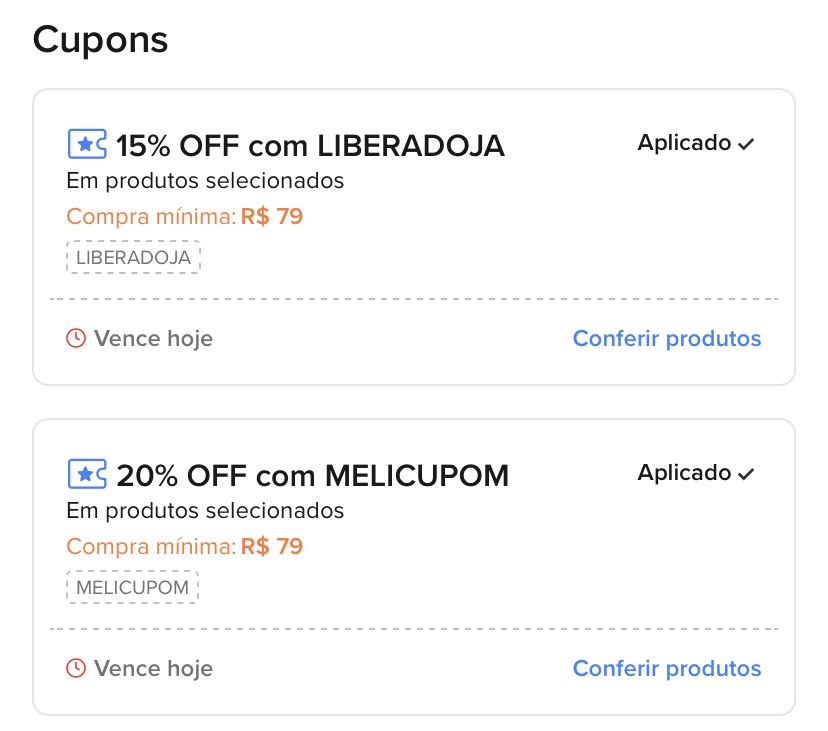Click Em produtos selecionados under 15% OFF
The width and height of the screenshot is (828, 731).
[205, 181]
